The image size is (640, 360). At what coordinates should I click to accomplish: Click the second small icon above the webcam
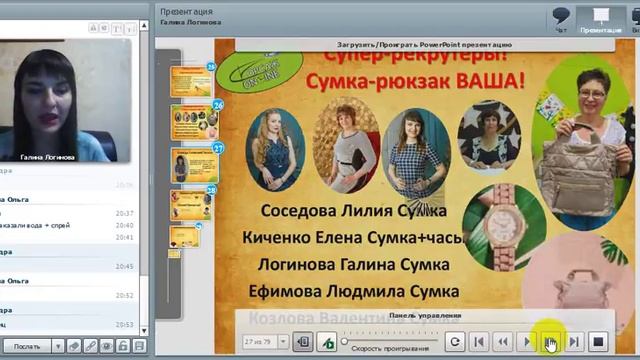[104, 28]
